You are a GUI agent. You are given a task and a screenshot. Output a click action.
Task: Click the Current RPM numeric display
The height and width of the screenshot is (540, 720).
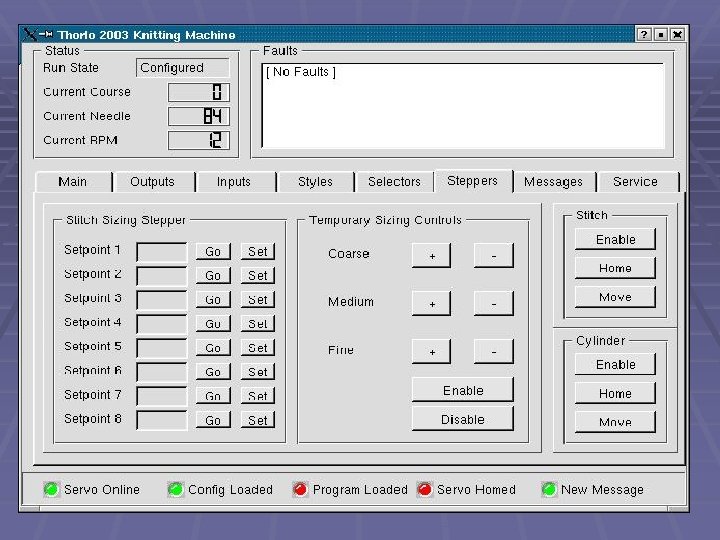coord(199,141)
